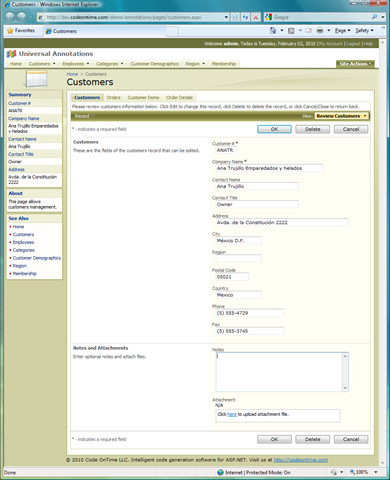Click the Google icon in search box

coord(268,17)
